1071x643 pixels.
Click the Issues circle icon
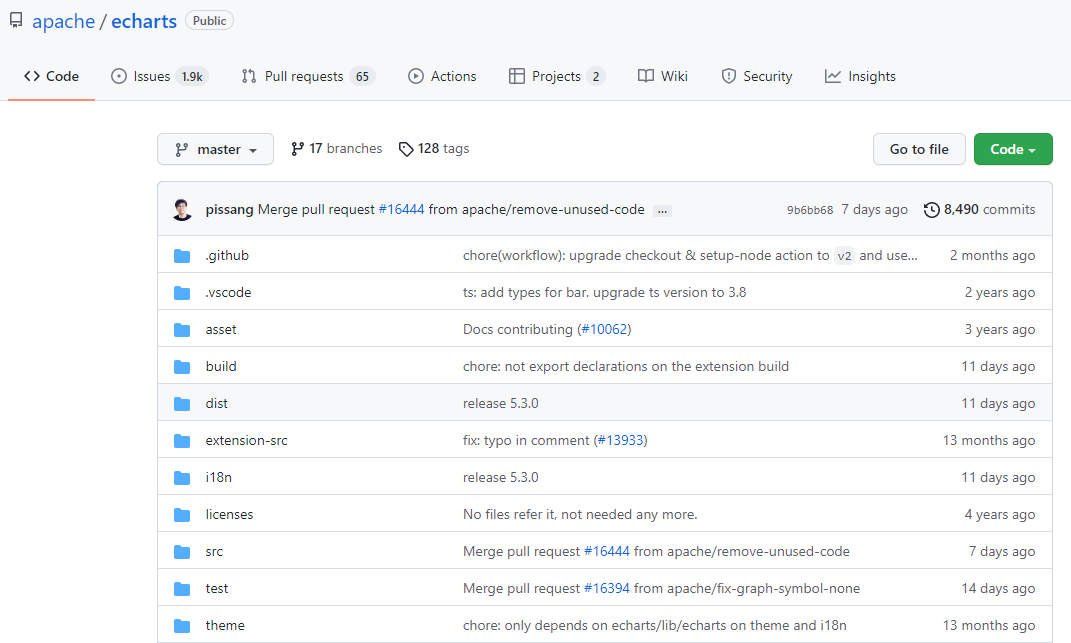[x=119, y=76]
